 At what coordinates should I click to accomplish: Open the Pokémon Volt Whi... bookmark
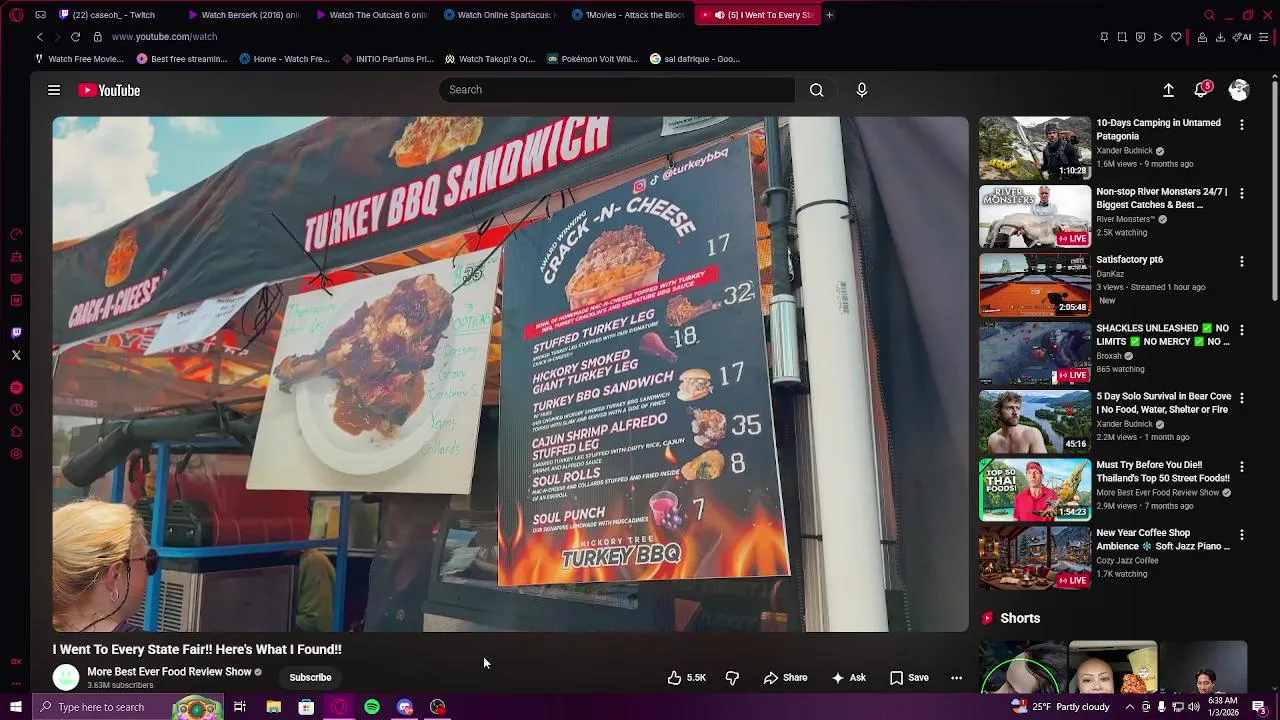point(591,59)
